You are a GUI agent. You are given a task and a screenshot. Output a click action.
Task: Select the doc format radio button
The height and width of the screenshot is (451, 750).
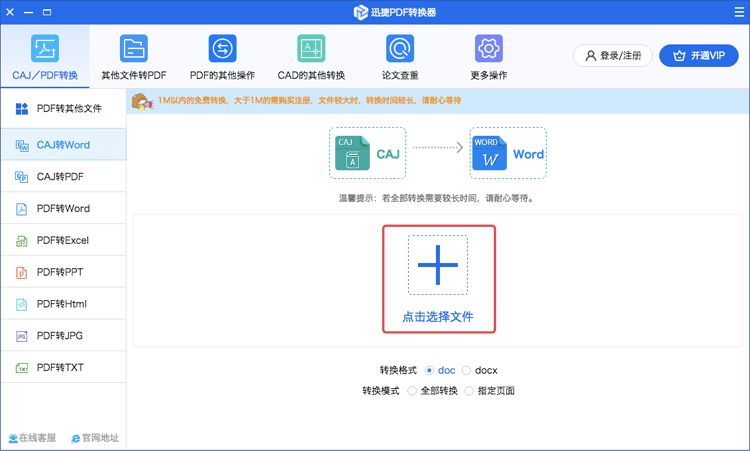429,370
